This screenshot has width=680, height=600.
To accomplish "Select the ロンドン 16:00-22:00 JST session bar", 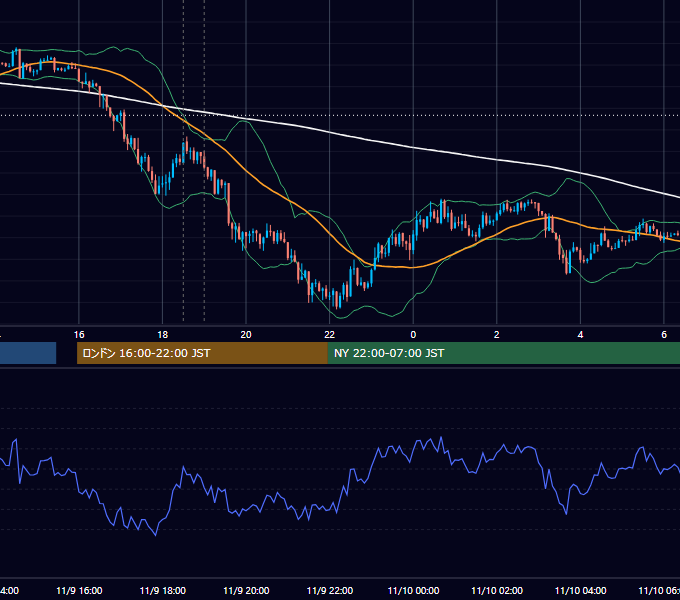I will point(202,353).
